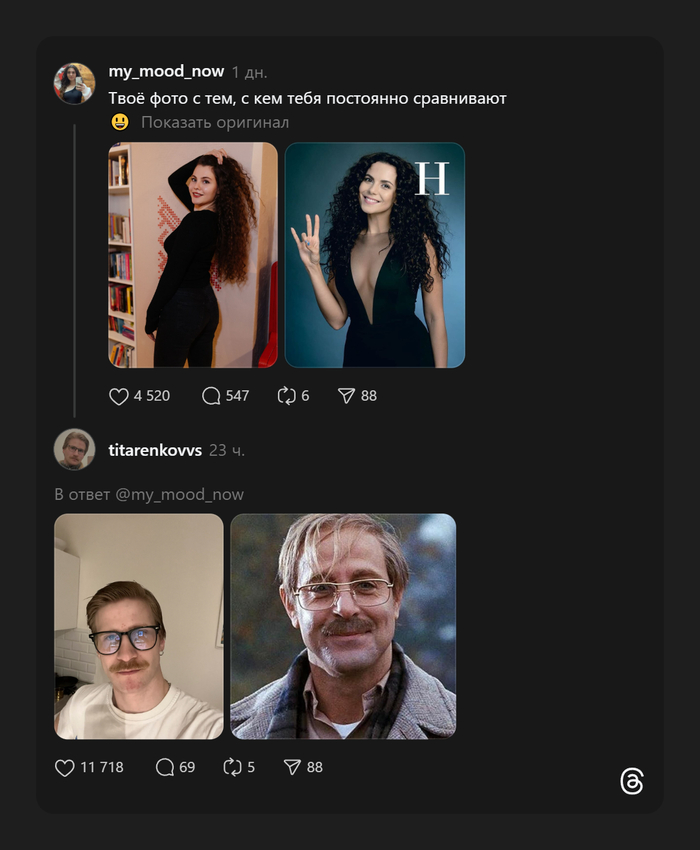Open the bookshelf photo in first post
Viewport: 700px width, 850px height.
click(193, 255)
